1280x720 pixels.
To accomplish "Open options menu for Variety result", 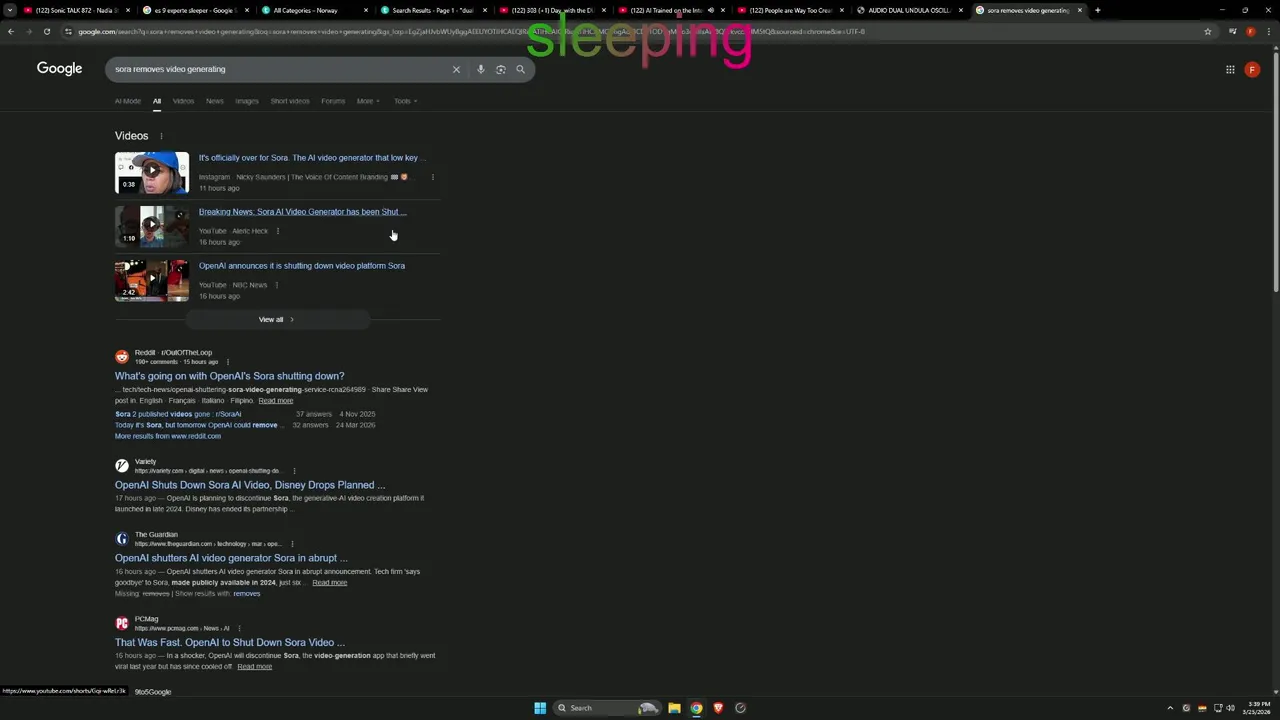I will click(293, 471).
